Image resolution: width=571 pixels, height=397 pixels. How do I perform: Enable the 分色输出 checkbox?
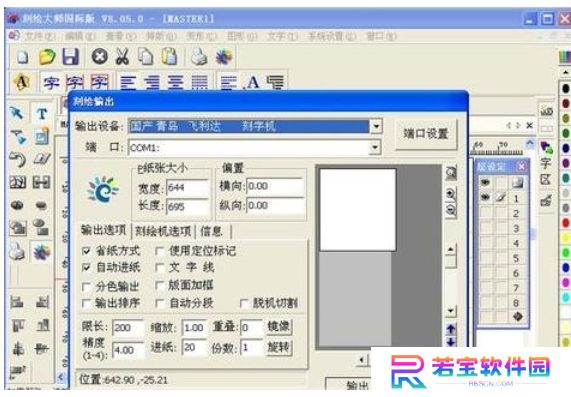pyautogui.click(x=86, y=287)
